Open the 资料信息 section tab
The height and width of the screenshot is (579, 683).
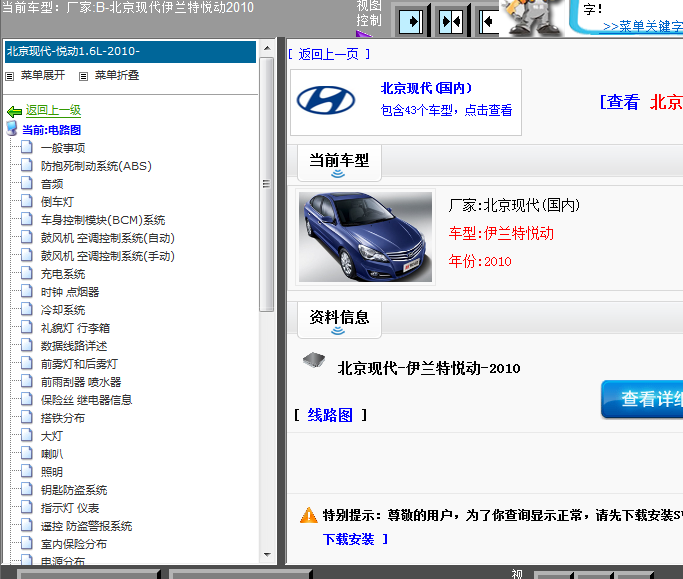point(339,319)
